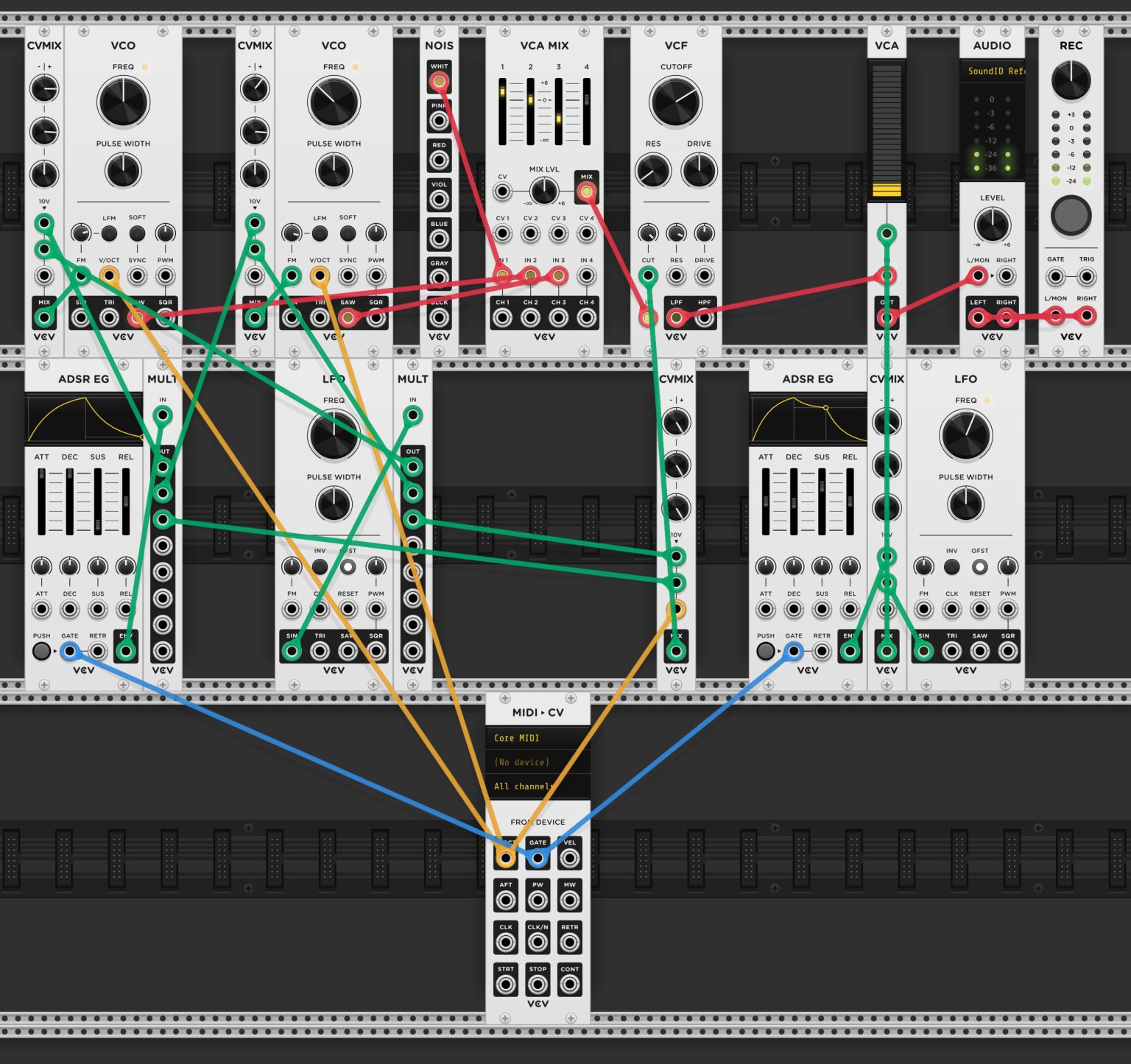Toggle the LFM switch on the leftmost VCO
Image resolution: width=1131 pixels, height=1064 pixels.
click(109, 233)
